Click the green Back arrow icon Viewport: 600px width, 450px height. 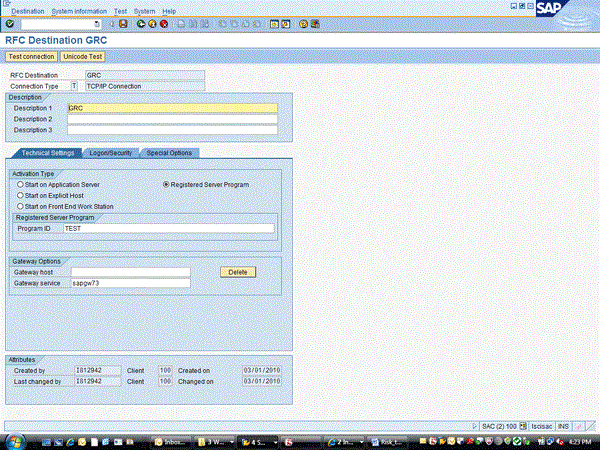point(141,23)
